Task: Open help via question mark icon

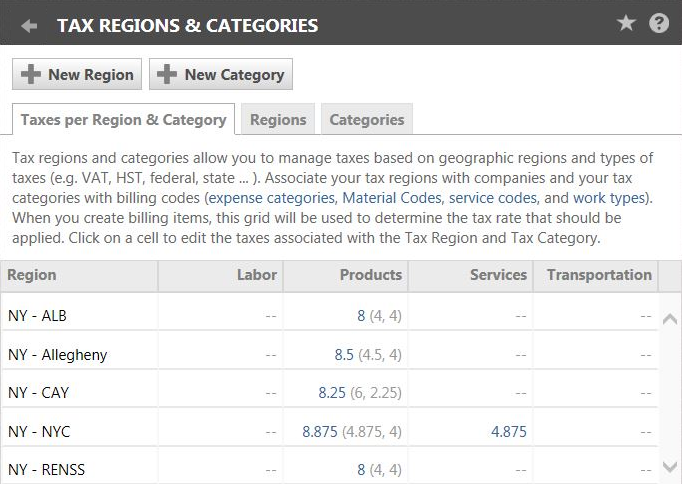Action: (659, 24)
